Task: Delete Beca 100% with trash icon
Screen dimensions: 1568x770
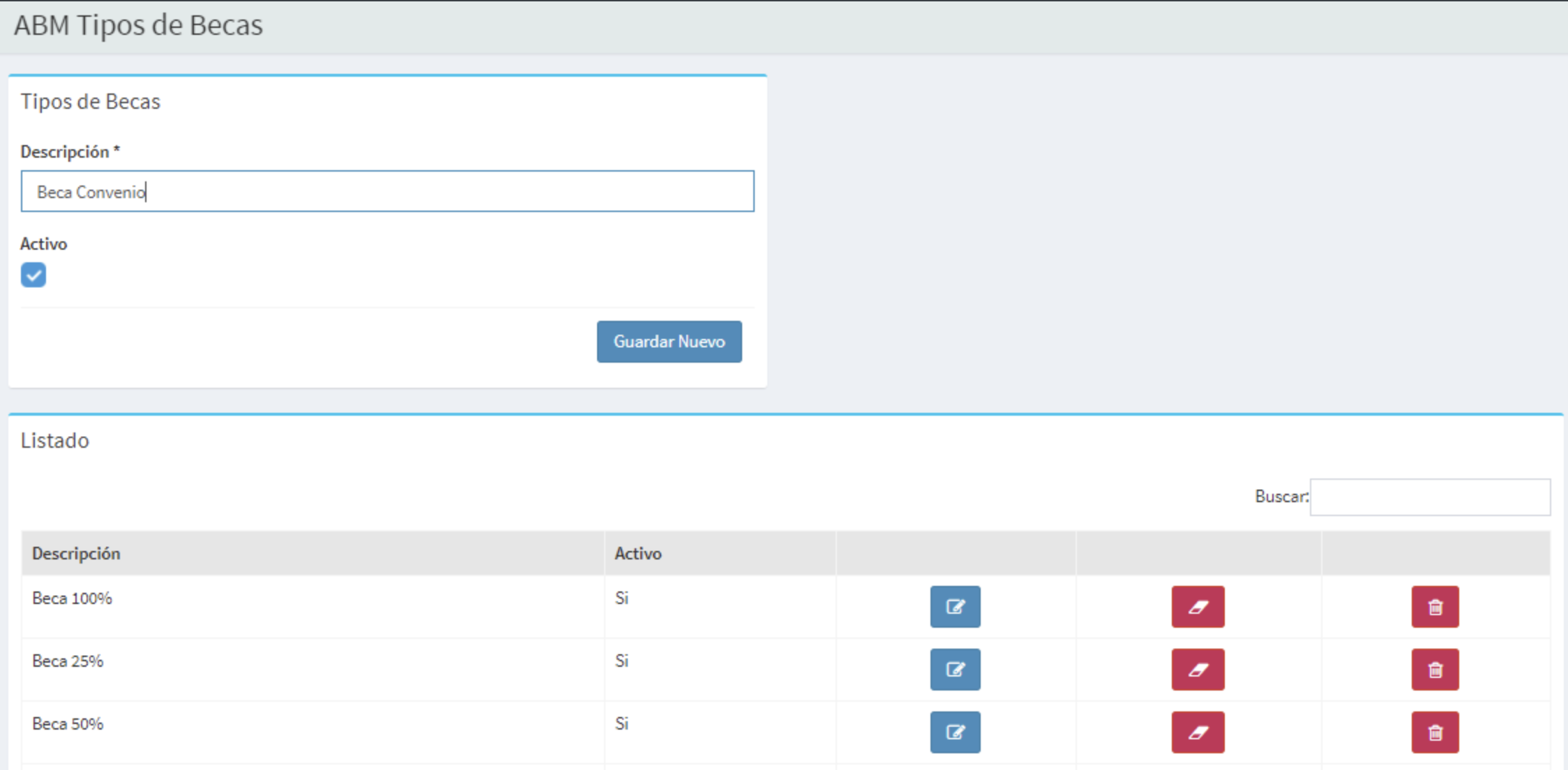Action: [1435, 607]
